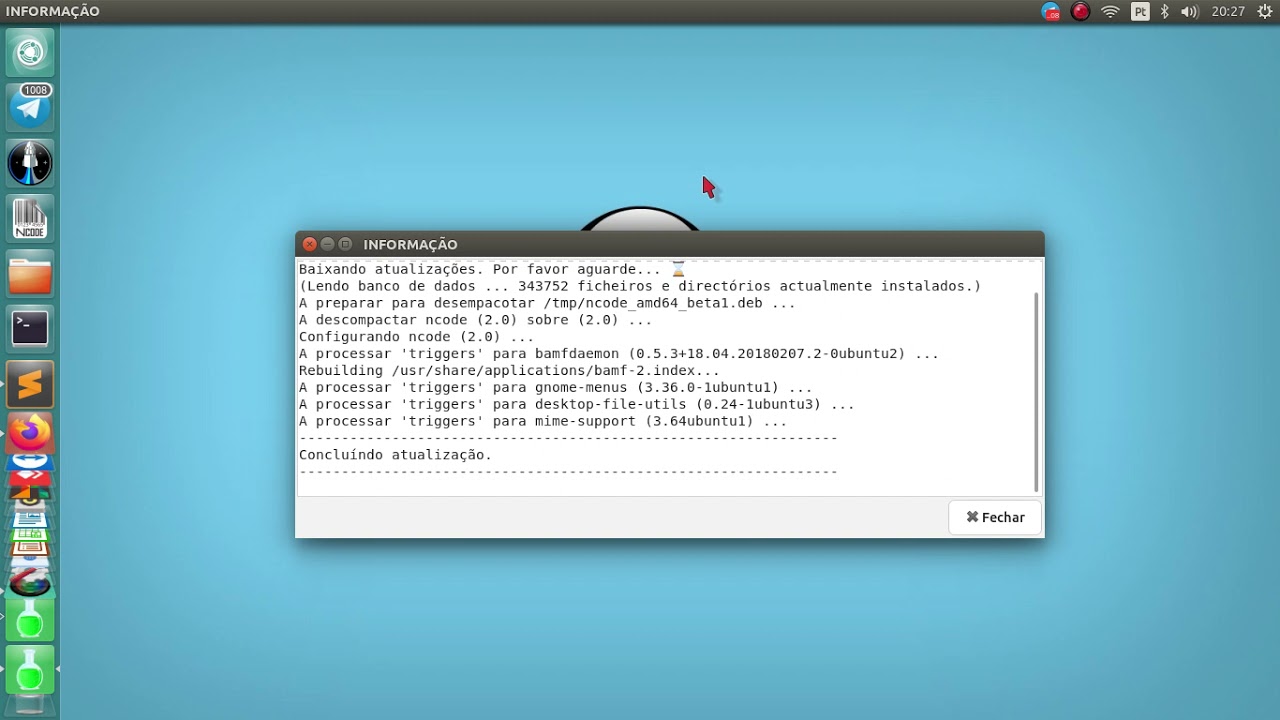The width and height of the screenshot is (1280, 720).
Task: Open the upper green flask dock icon
Action: 30,619
